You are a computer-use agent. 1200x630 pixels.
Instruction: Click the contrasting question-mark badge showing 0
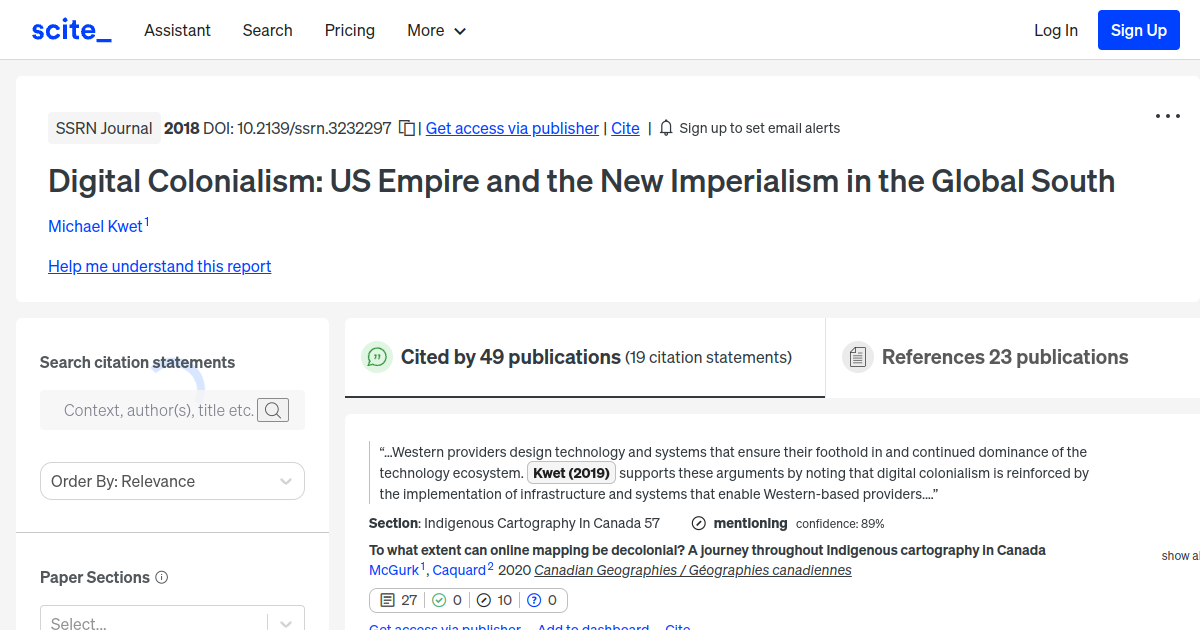[543, 600]
